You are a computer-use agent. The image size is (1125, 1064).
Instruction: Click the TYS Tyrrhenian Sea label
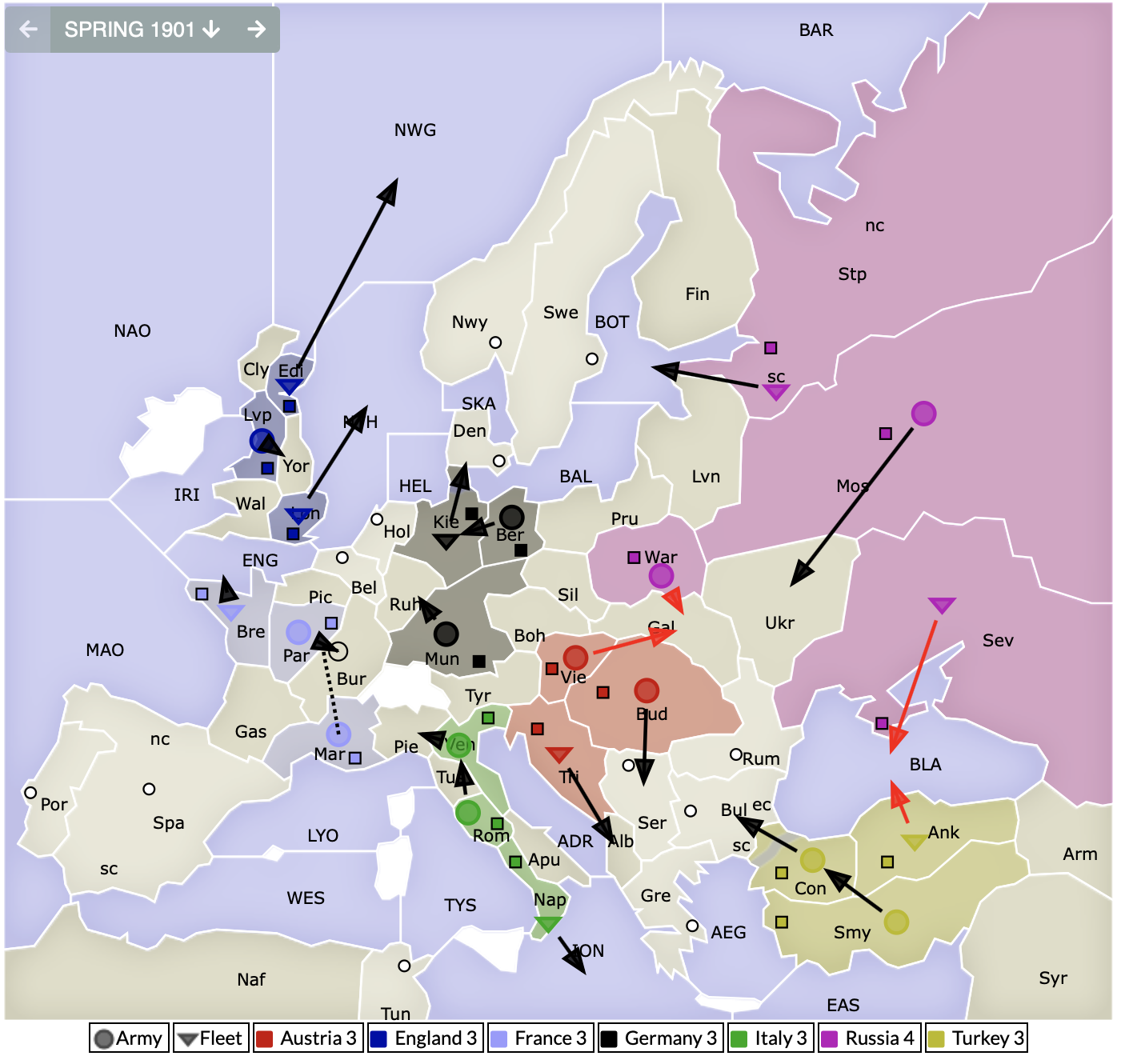click(460, 905)
